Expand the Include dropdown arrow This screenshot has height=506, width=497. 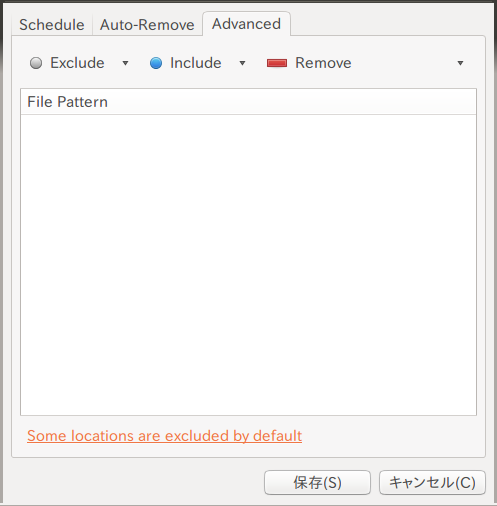[x=242, y=63]
